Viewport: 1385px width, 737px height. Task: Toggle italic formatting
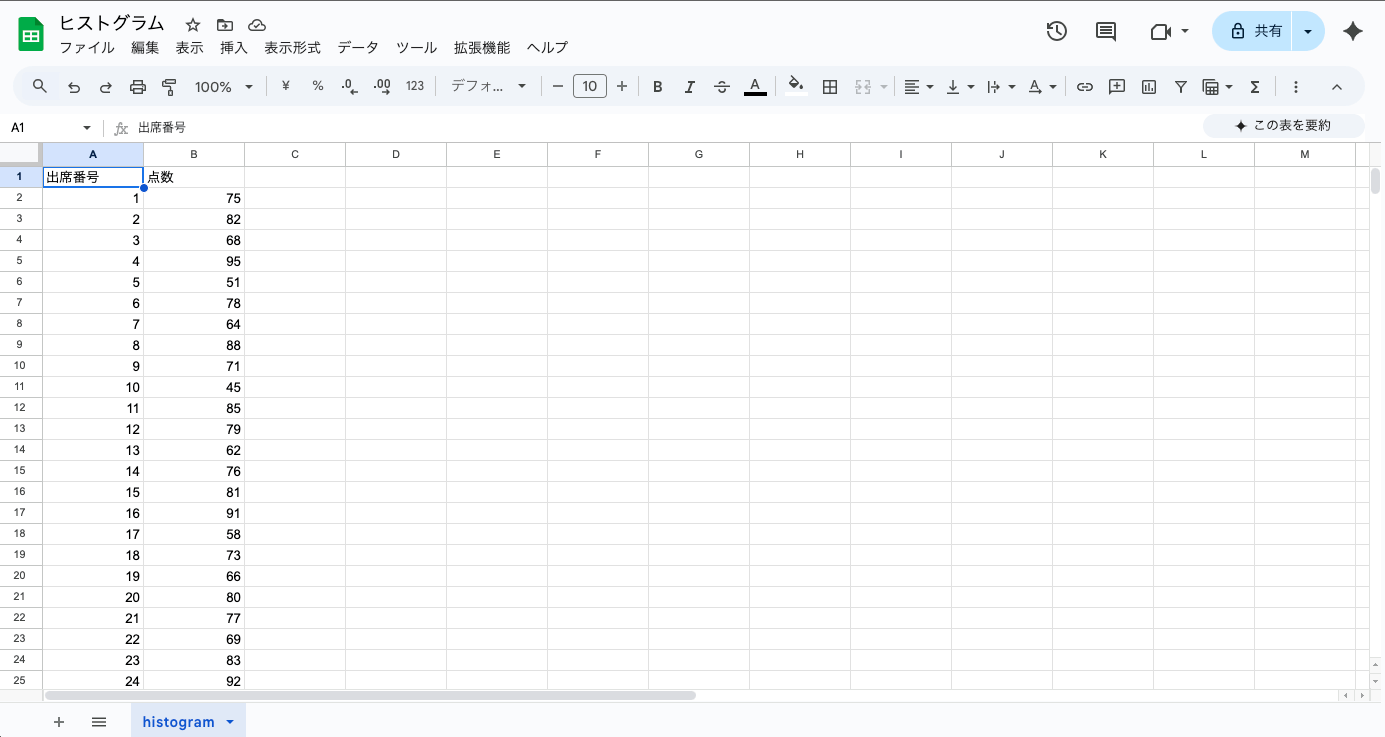tap(689, 86)
